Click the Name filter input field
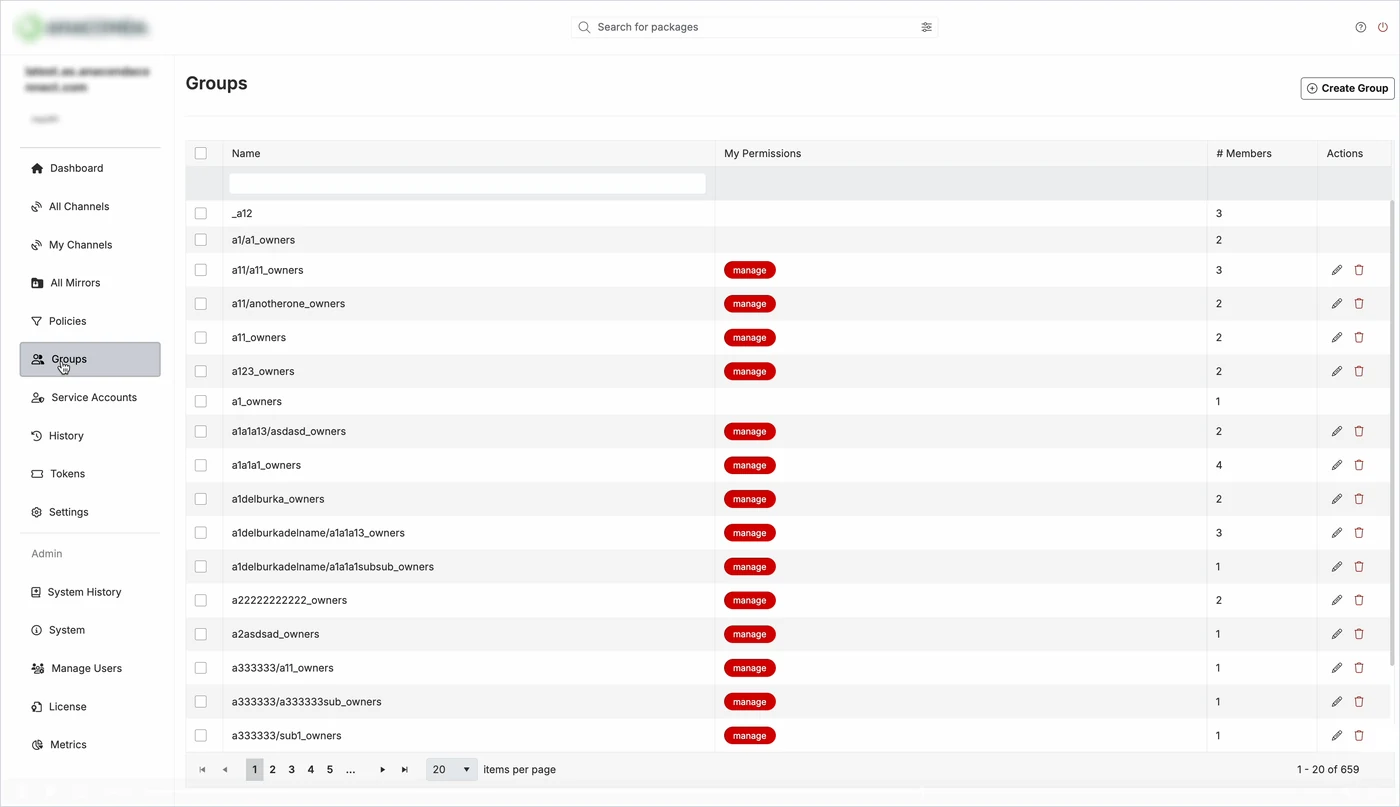This screenshot has width=1400, height=807. [468, 184]
